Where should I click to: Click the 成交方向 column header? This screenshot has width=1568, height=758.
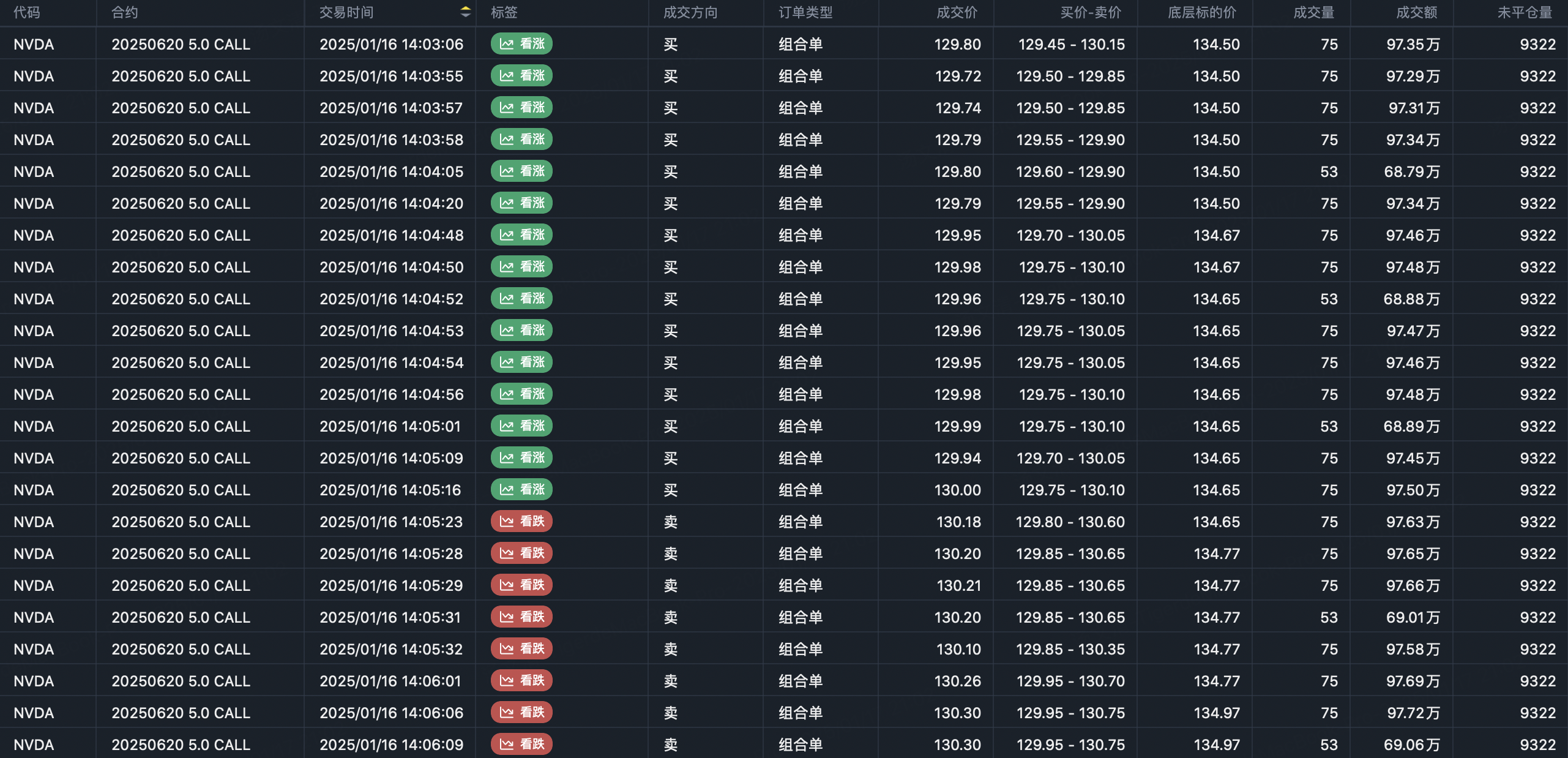point(690,12)
